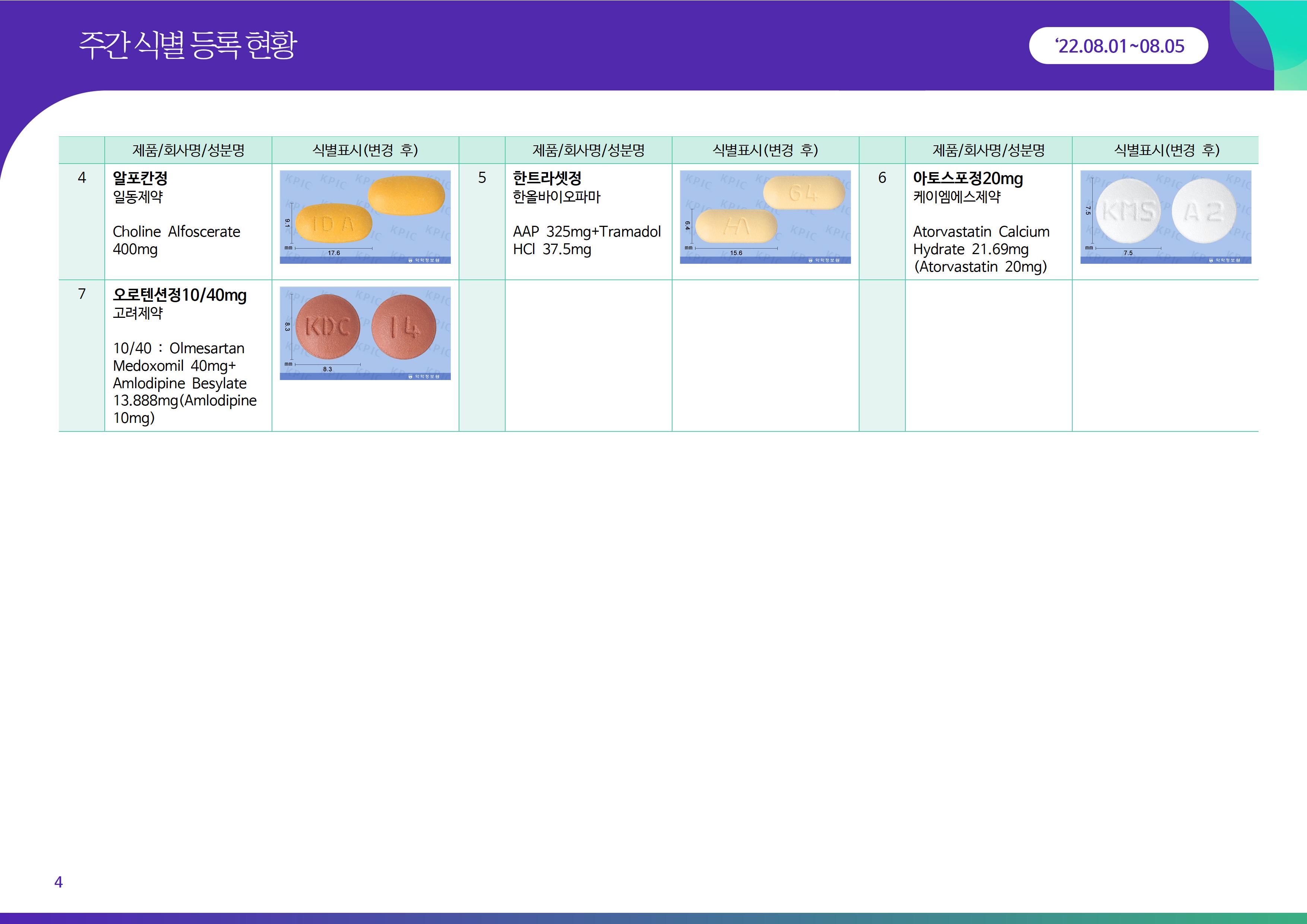
Task: Click row number 7 cell
Action: point(81,294)
